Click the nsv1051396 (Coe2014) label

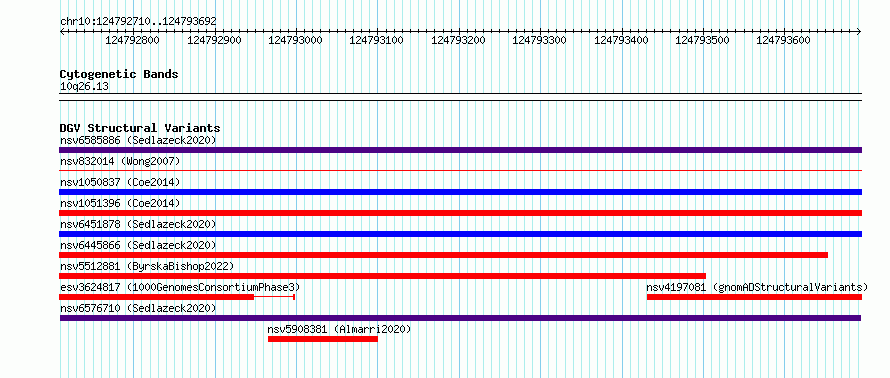click(x=120, y=203)
